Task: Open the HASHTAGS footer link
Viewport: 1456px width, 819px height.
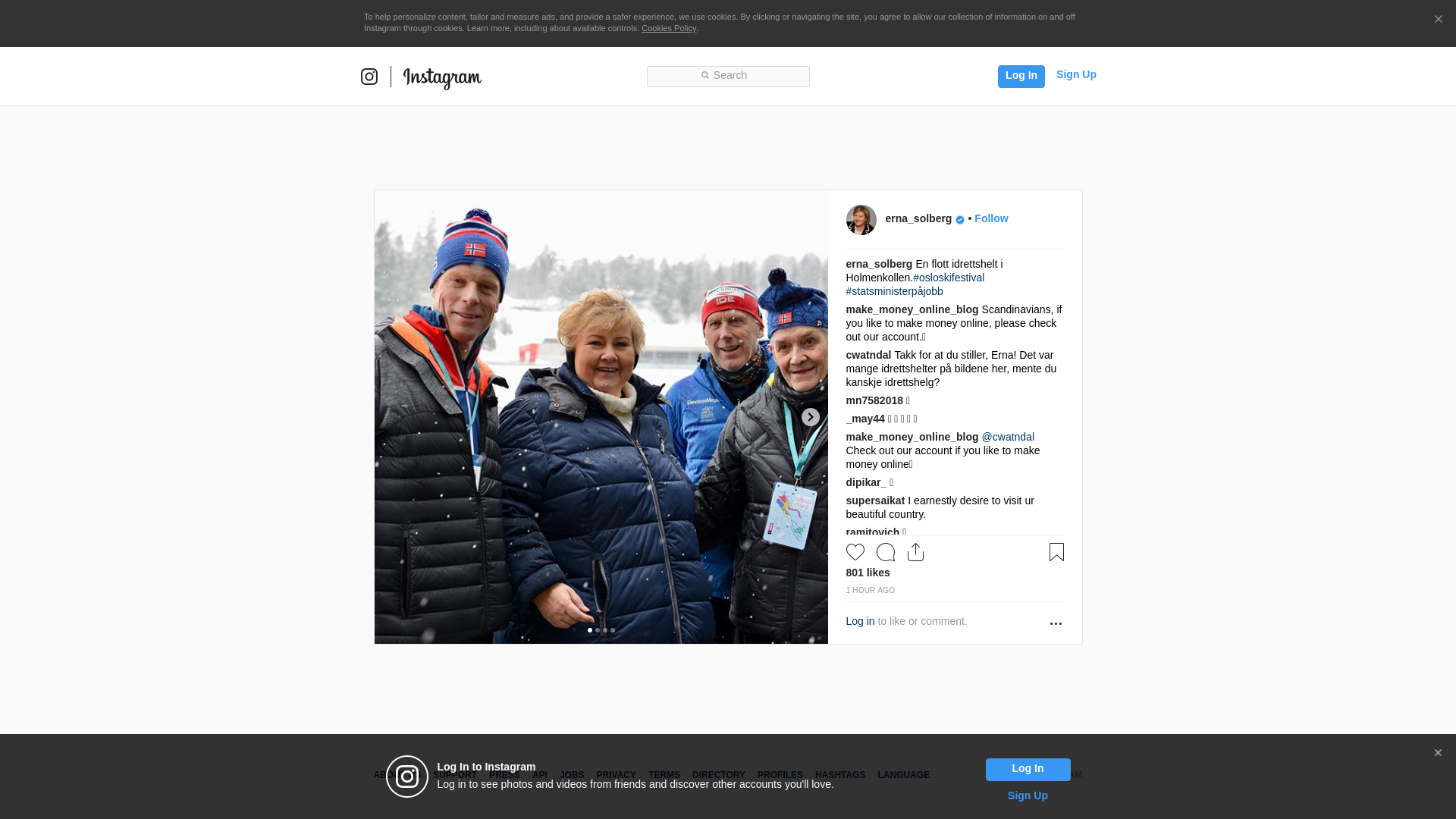Action: click(839, 775)
